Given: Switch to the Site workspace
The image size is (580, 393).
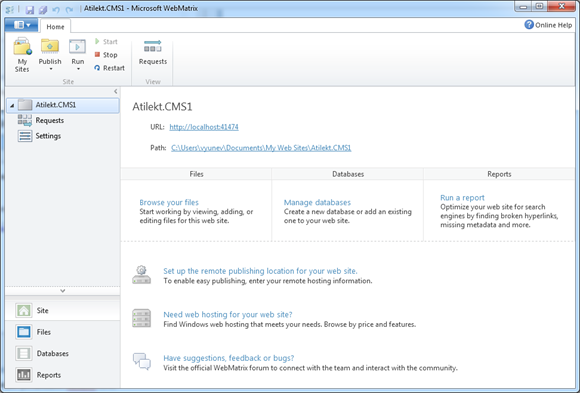Looking at the screenshot, I should pos(63,310).
